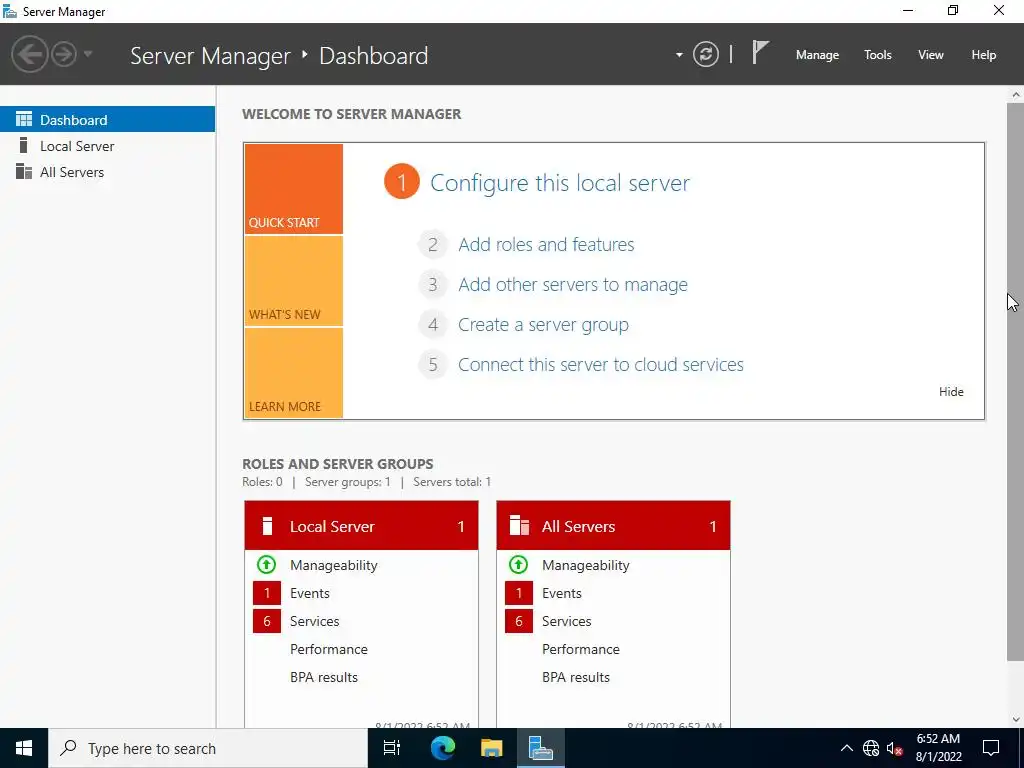This screenshot has height=768, width=1024.
Task: Open the Tools menu
Action: (878, 55)
